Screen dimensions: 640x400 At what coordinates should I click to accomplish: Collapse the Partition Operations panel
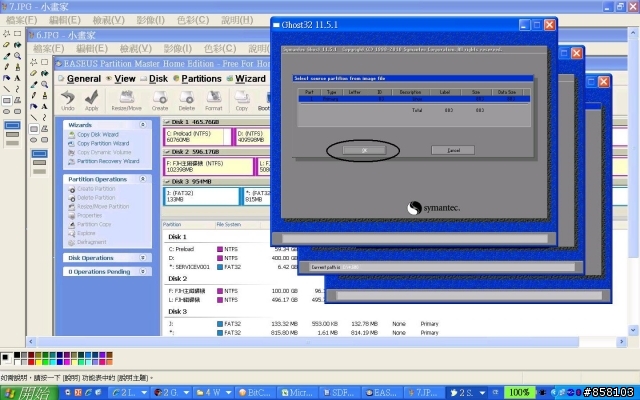click(143, 179)
